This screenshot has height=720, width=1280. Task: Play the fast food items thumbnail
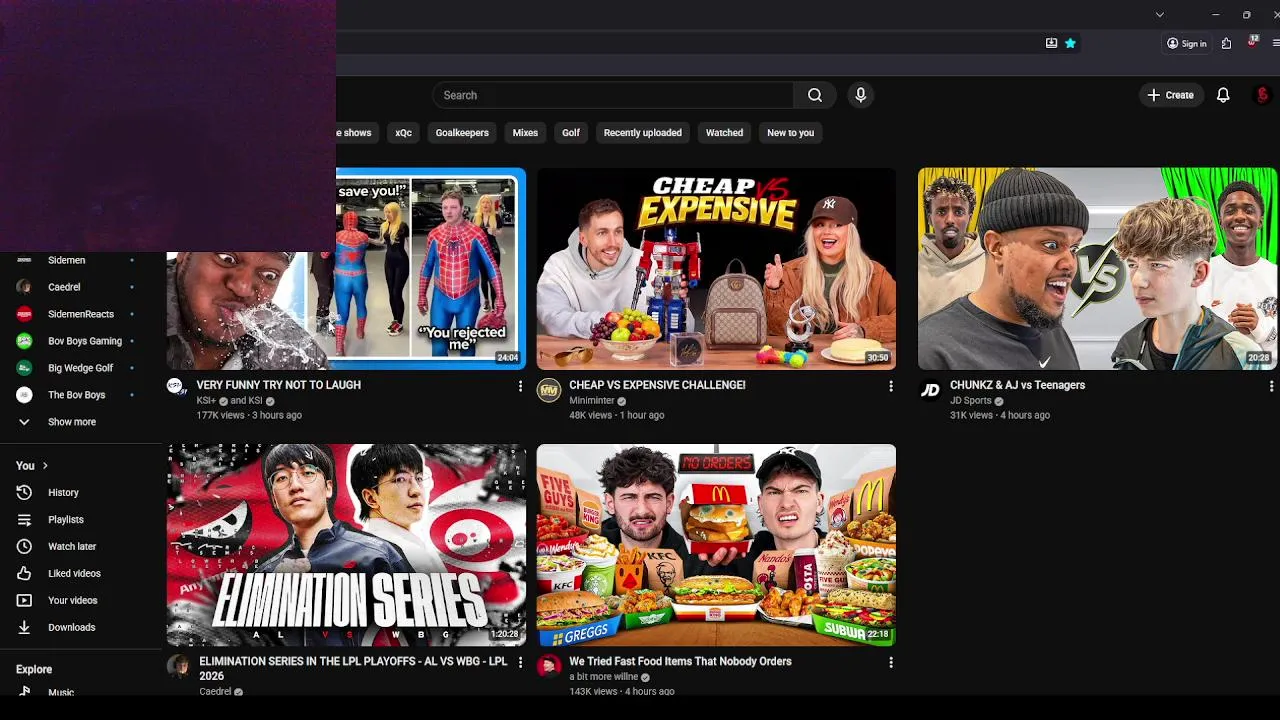716,545
